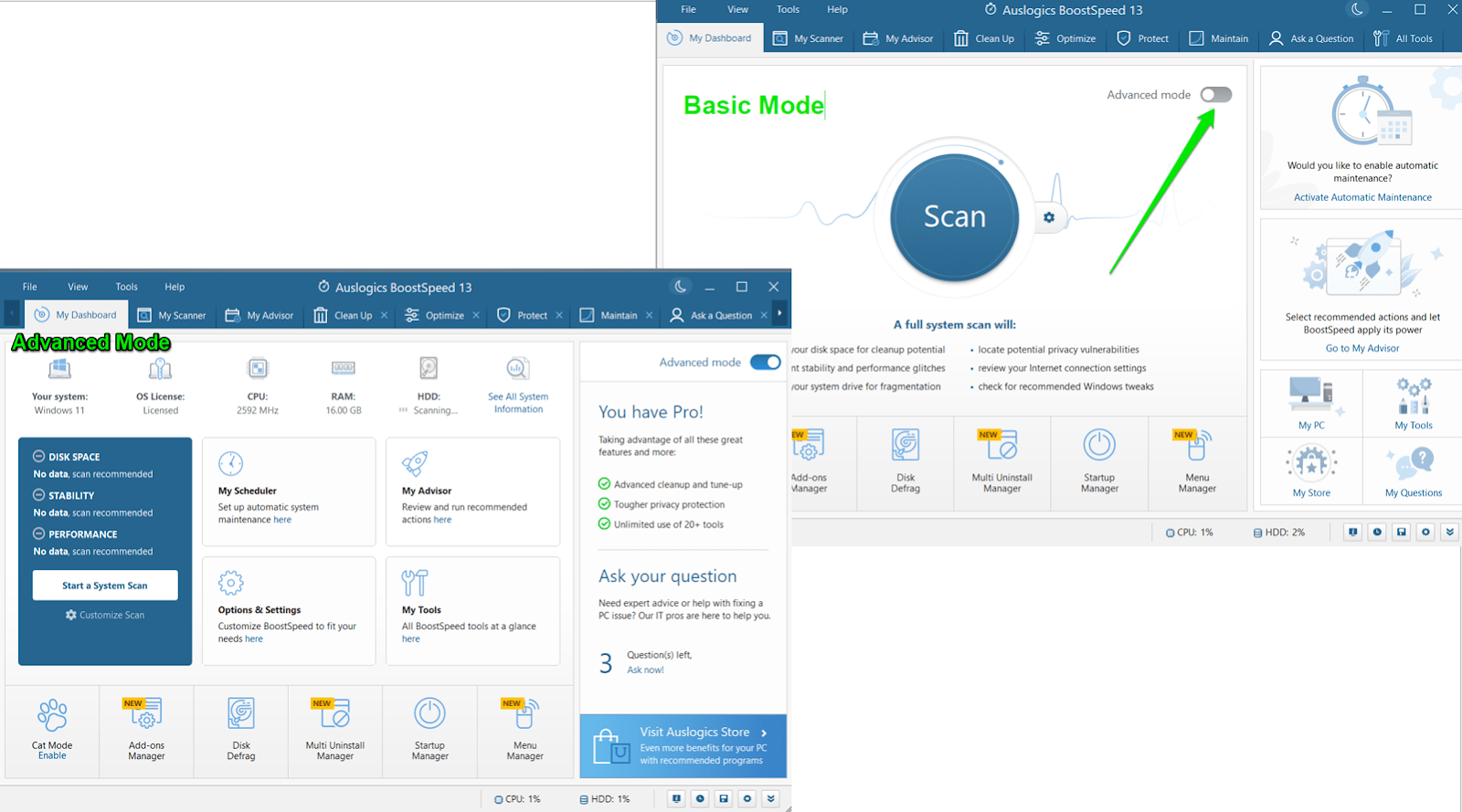Switch to Clean Up tab in Basic Mode window

click(x=984, y=38)
